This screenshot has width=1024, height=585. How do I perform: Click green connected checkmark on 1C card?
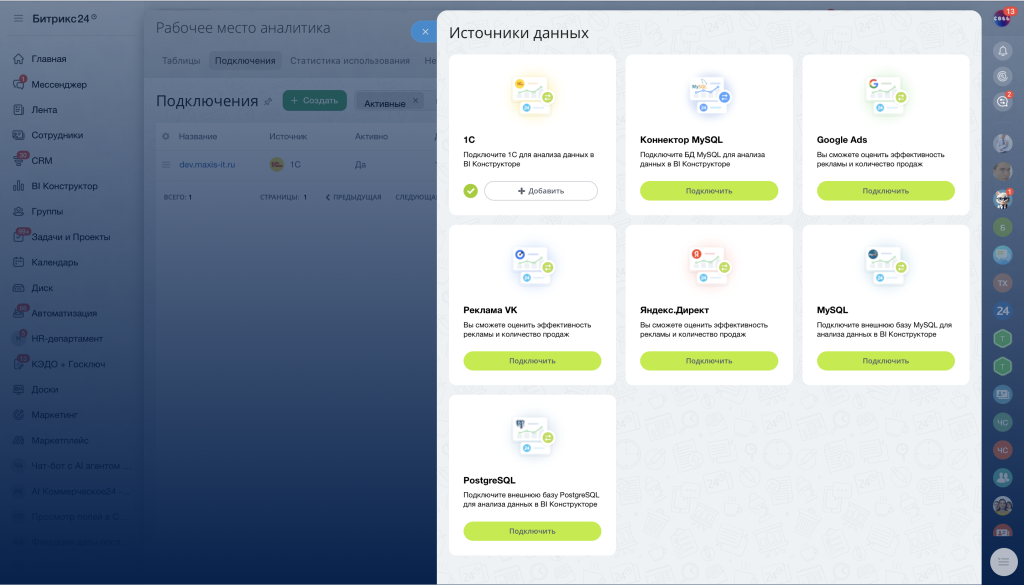tap(471, 191)
